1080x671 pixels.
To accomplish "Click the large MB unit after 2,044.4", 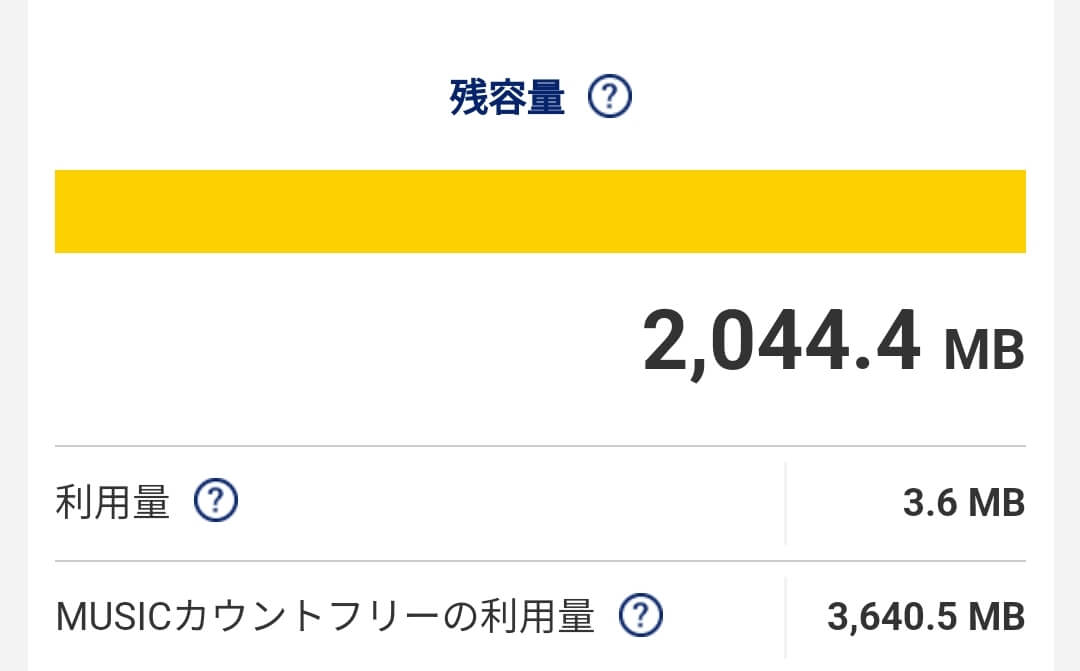I will 984,350.
